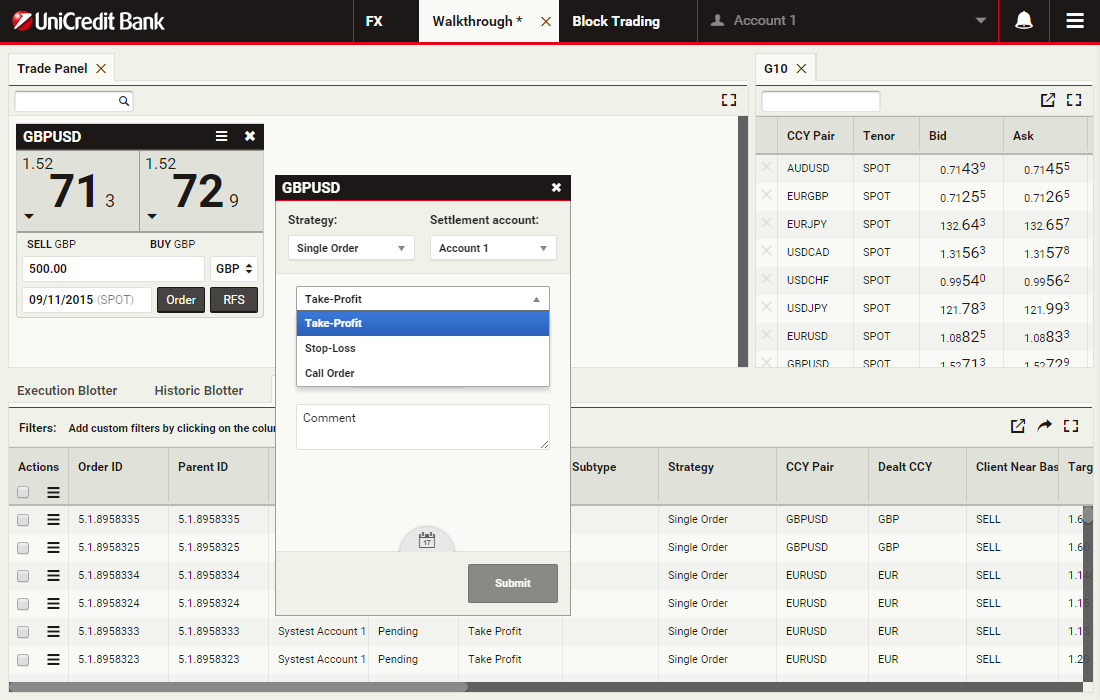Click the Submit button

[x=513, y=583]
